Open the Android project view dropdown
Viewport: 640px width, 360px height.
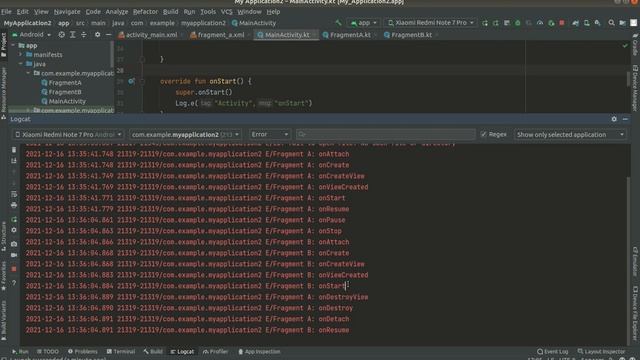tap(32, 35)
